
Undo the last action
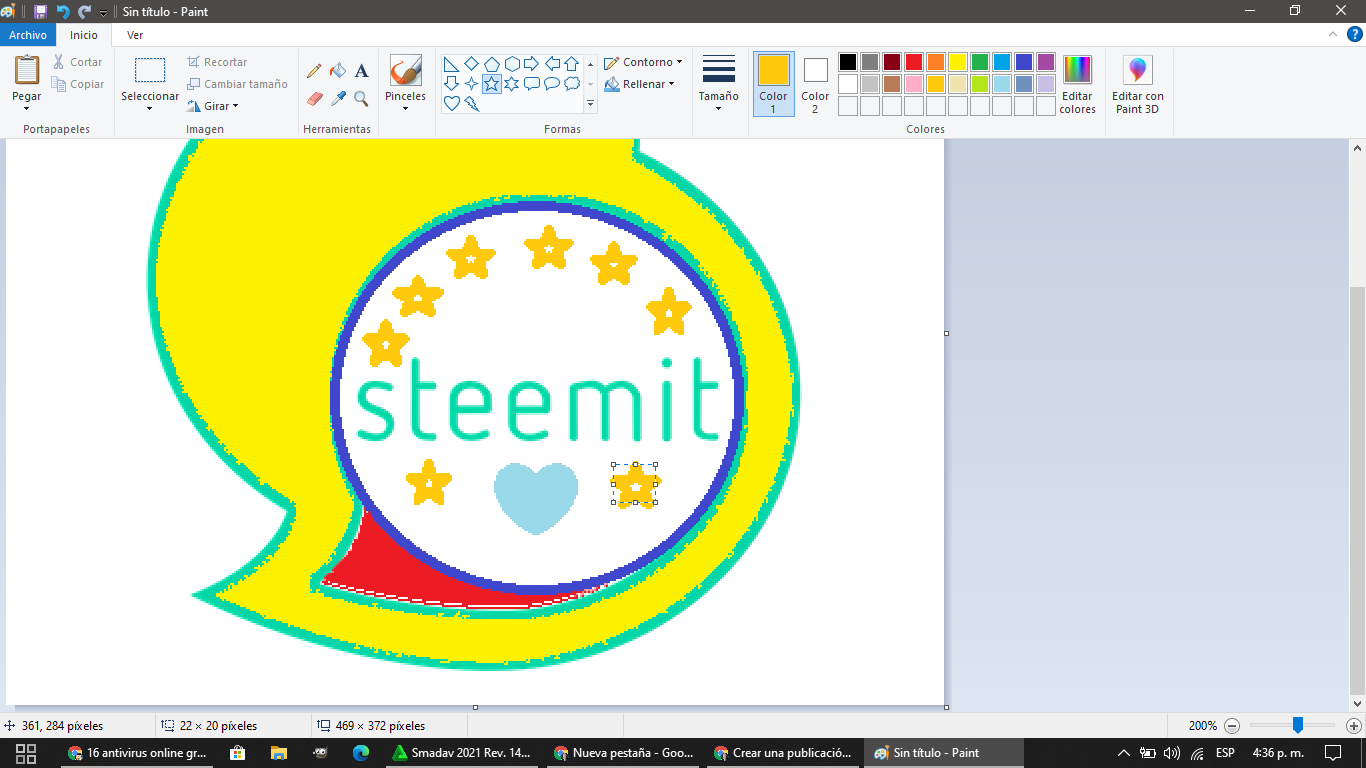(x=63, y=11)
